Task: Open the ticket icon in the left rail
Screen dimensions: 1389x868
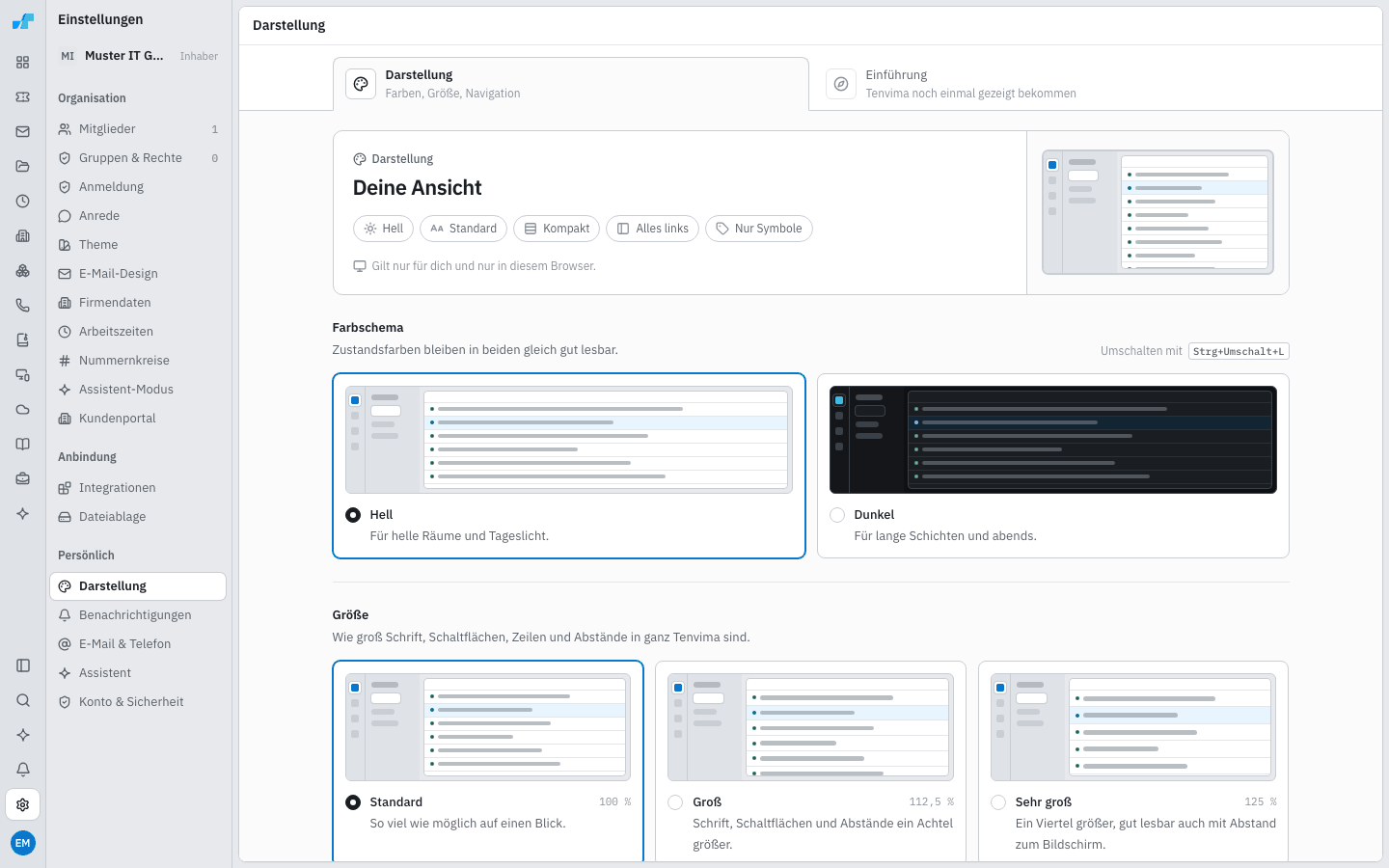Action: pyautogui.click(x=23, y=97)
